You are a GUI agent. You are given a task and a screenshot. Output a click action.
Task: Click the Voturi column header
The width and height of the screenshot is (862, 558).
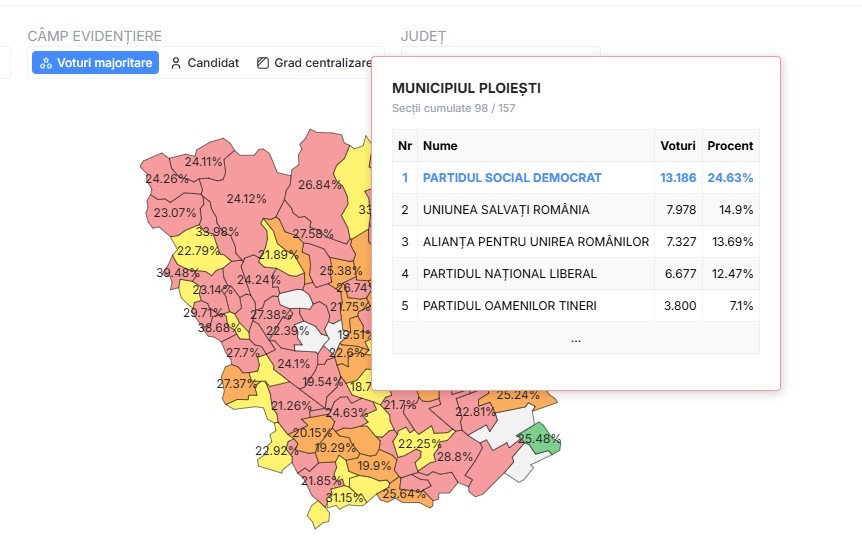(x=678, y=146)
